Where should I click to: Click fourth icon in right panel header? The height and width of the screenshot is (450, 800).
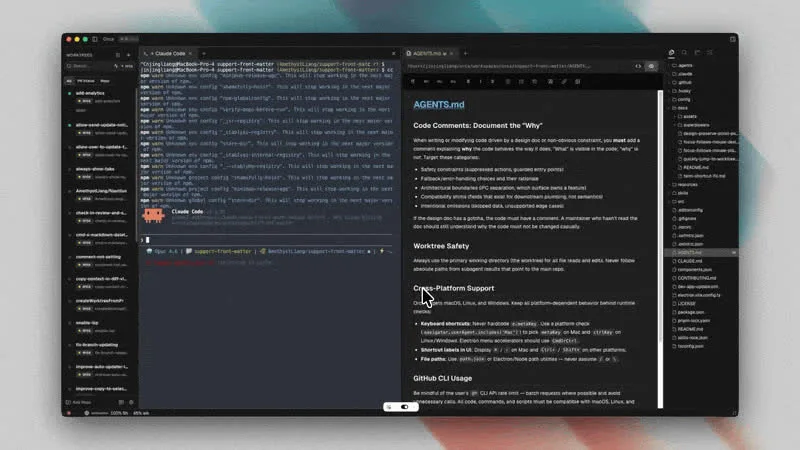click(x=710, y=53)
